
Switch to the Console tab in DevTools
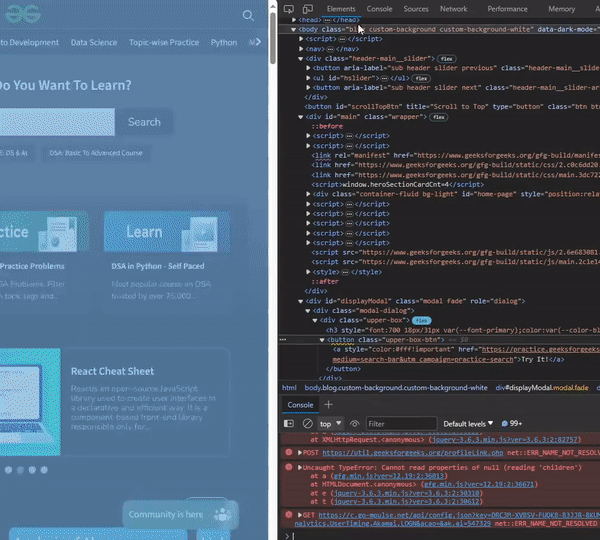[x=379, y=9]
